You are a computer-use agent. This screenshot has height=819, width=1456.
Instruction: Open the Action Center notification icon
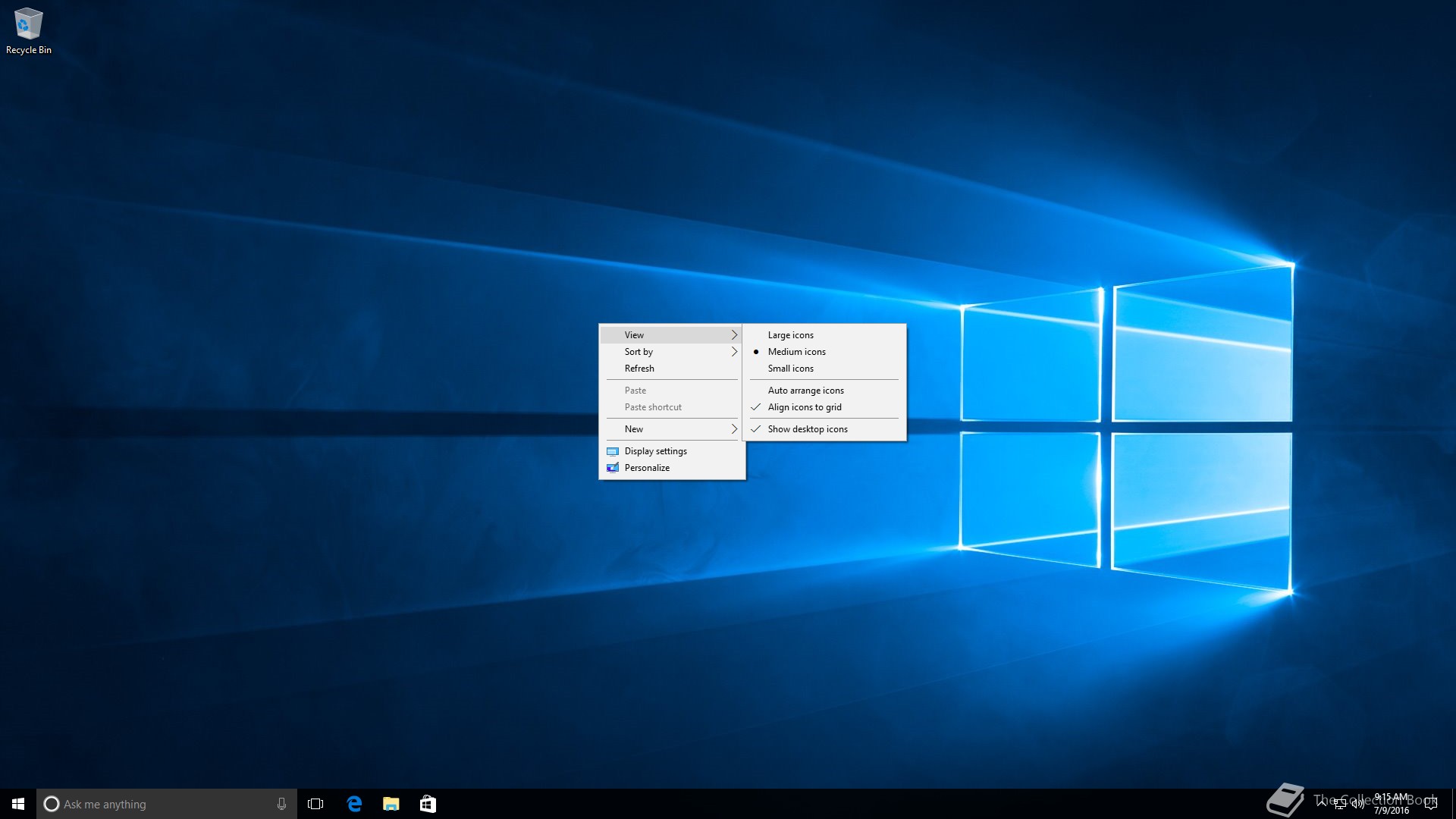coord(1430,804)
